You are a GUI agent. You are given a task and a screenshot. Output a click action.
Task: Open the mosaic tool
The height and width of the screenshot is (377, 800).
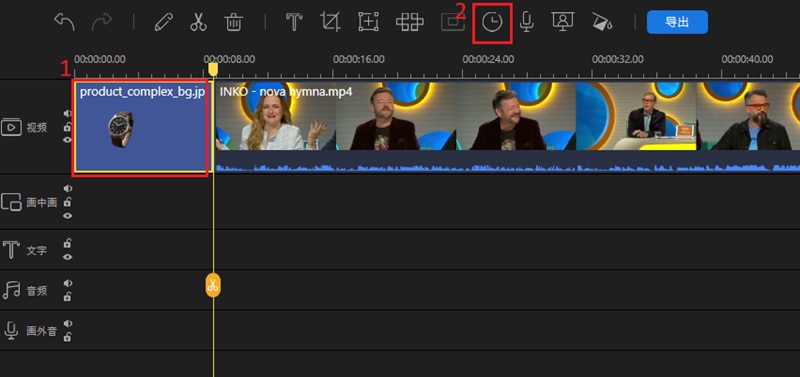(410, 22)
